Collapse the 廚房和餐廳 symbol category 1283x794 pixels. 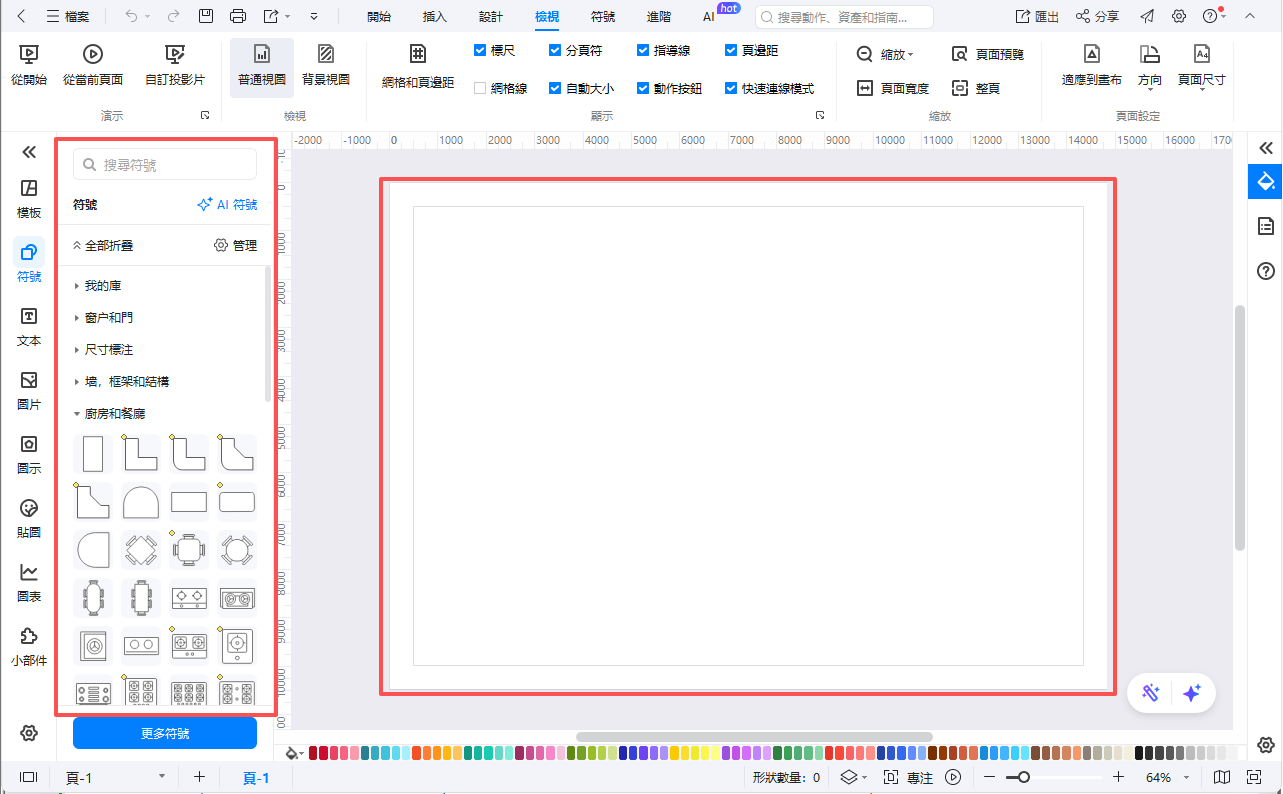click(78, 414)
